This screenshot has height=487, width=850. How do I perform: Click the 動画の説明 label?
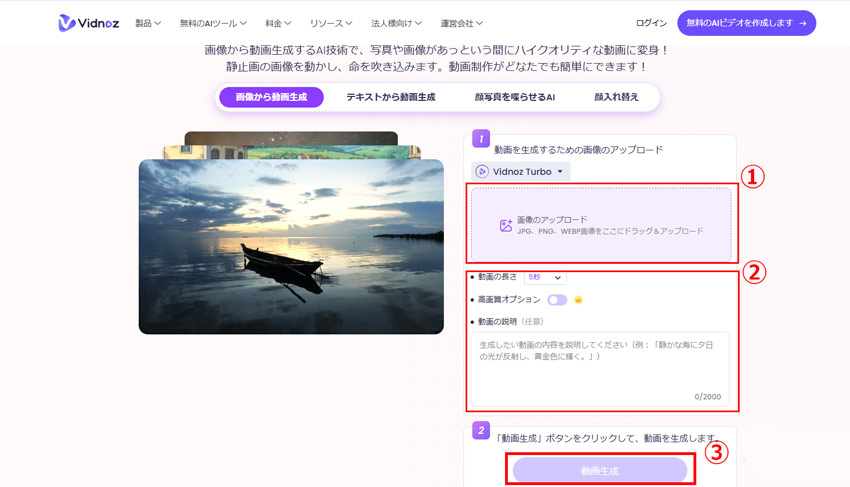[497, 322]
